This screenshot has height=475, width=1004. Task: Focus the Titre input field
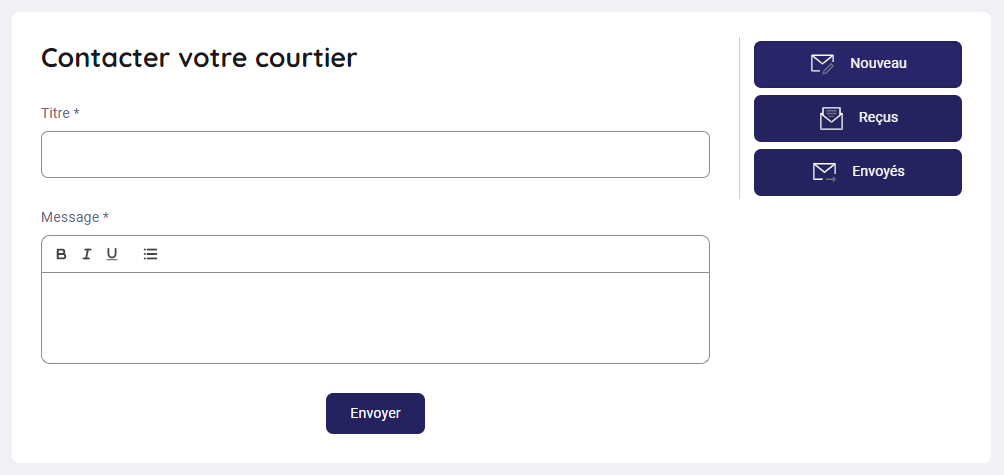375,155
